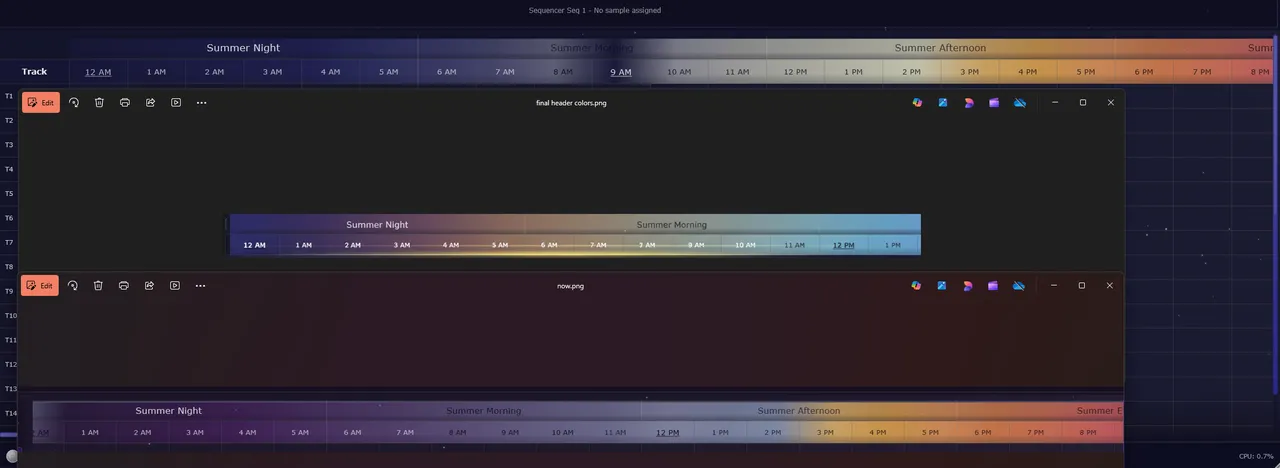Open Copilot icon in the now.png window
Viewport: 1280px width, 468px height.
pos(916,285)
